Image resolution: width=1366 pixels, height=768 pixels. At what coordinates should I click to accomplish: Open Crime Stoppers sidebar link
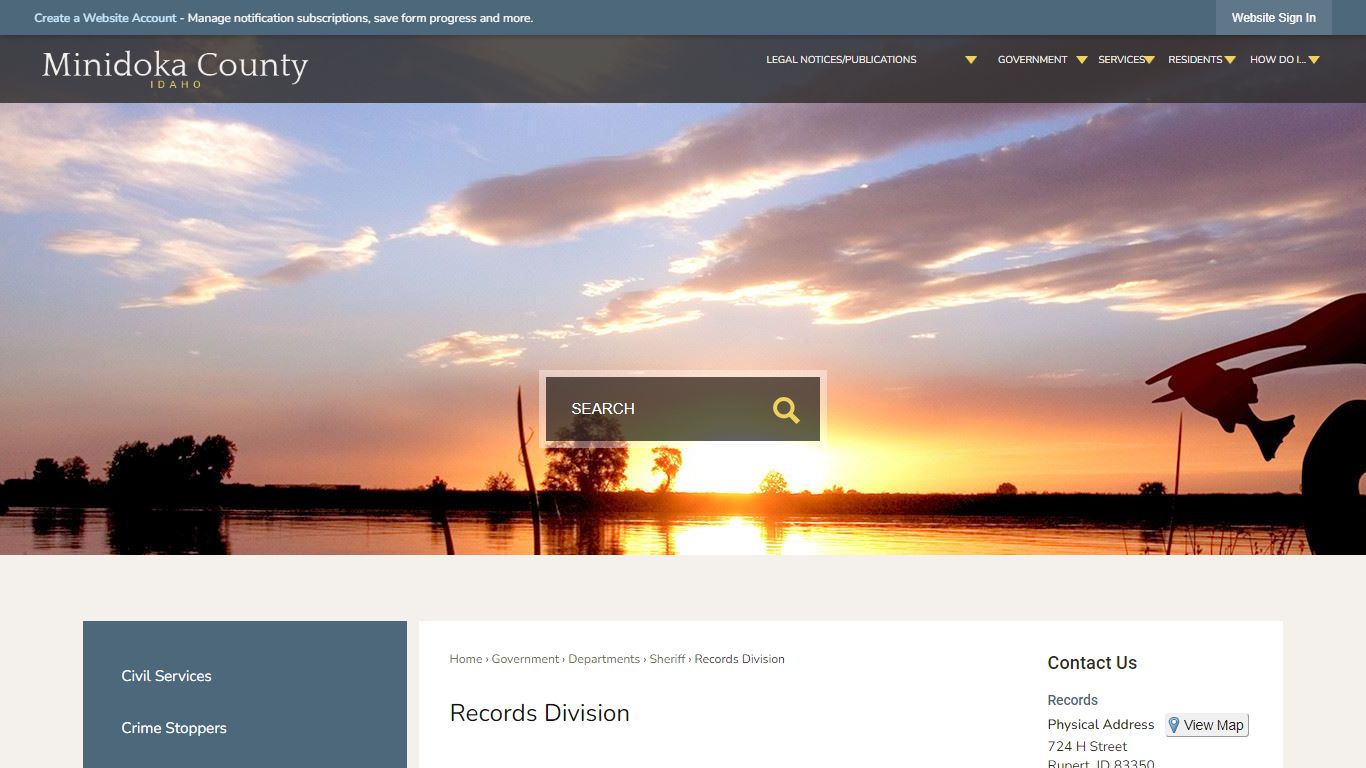tap(174, 728)
